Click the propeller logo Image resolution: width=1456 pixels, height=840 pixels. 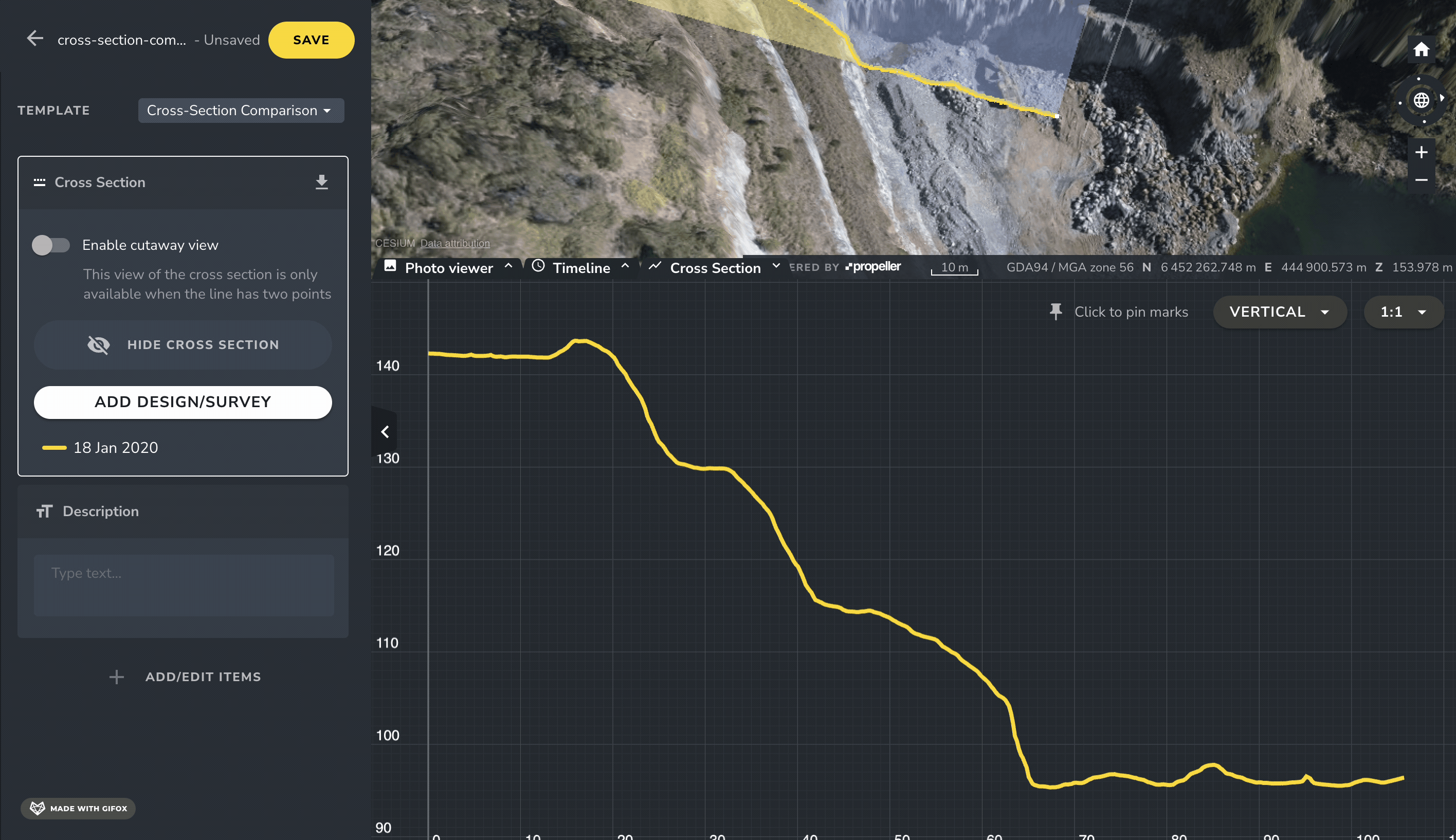(x=873, y=266)
